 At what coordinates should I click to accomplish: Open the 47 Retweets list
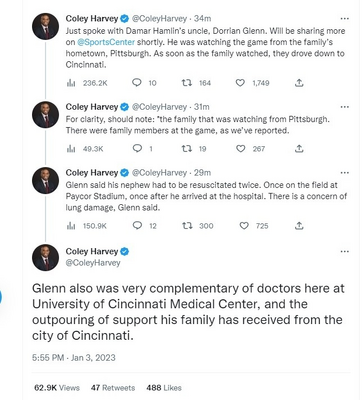[x=113, y=388]
